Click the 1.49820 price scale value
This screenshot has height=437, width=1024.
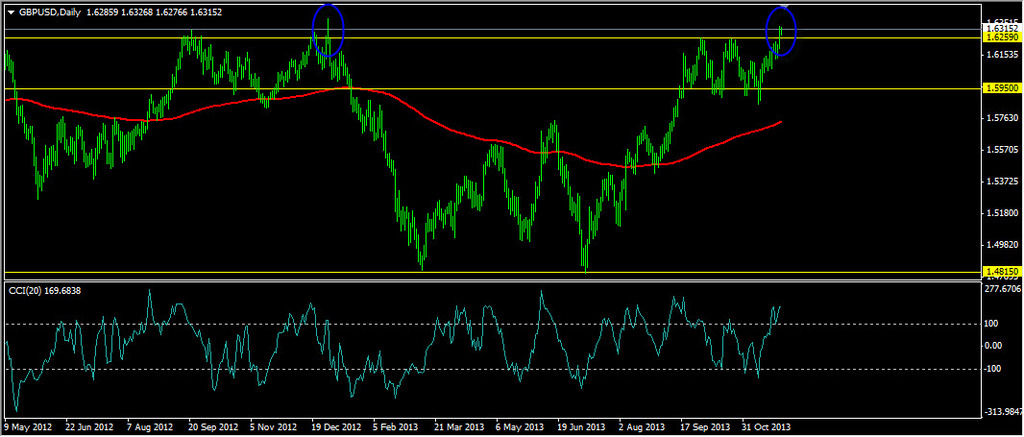[x=1002, y=244]
